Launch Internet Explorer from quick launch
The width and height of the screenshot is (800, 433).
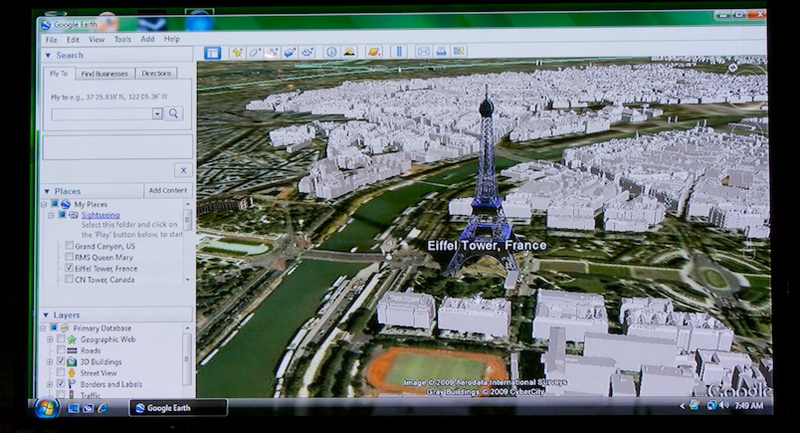[103, 408]
